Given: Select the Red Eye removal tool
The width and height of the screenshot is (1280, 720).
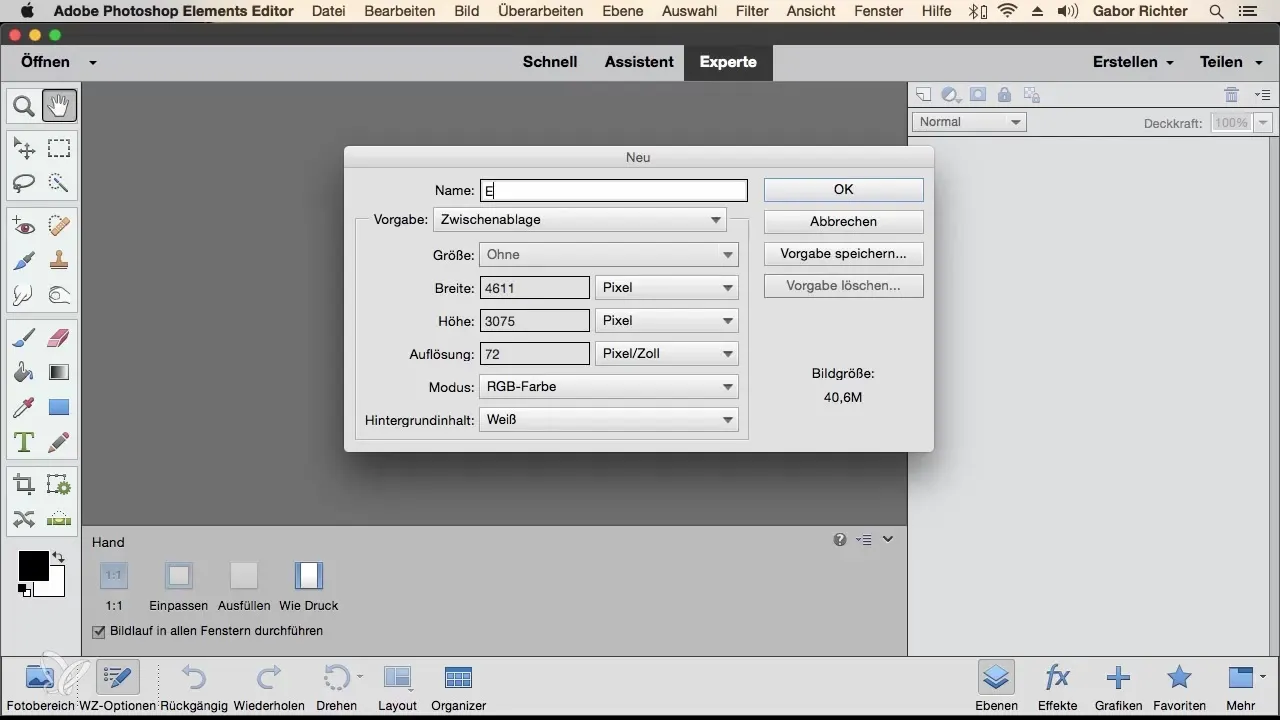Looking at the screenshot, I should click(24, 226).
